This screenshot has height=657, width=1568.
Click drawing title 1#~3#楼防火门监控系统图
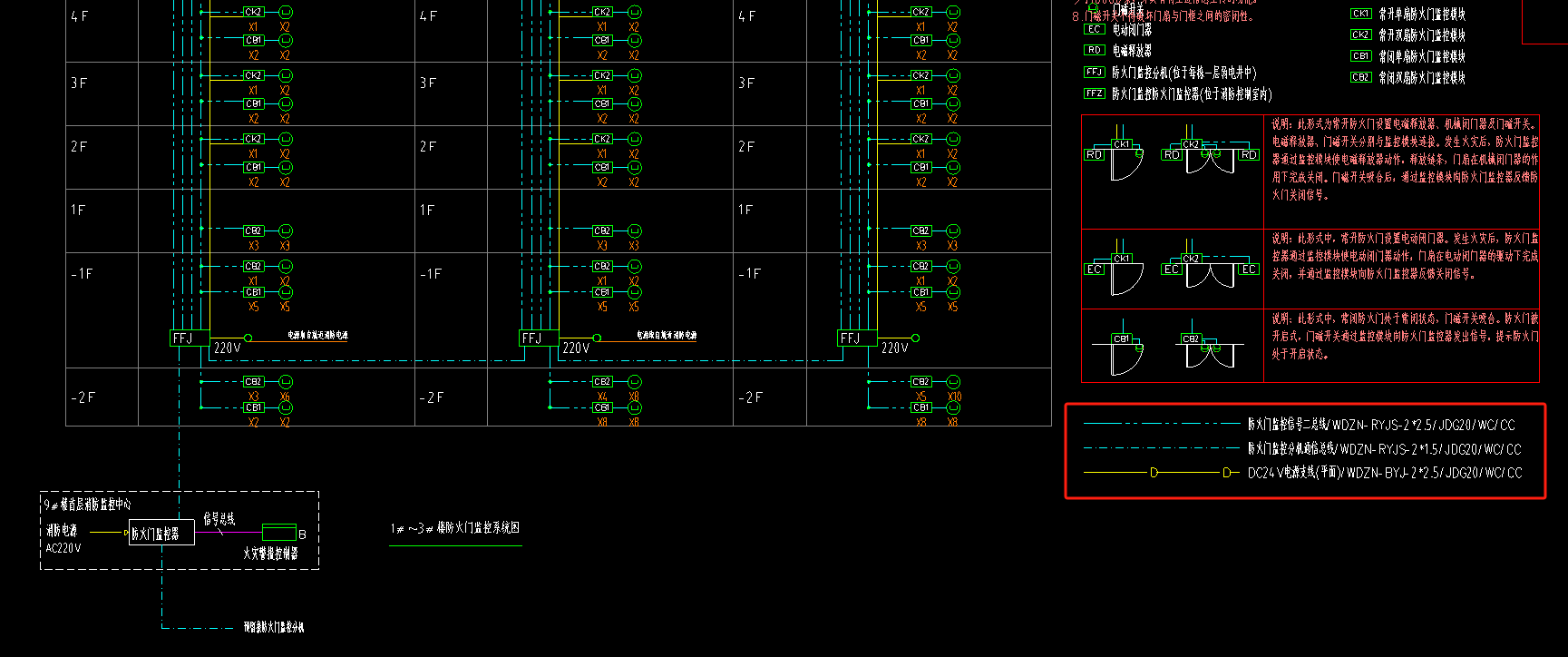pyautogui.click(x=455, y=527)
